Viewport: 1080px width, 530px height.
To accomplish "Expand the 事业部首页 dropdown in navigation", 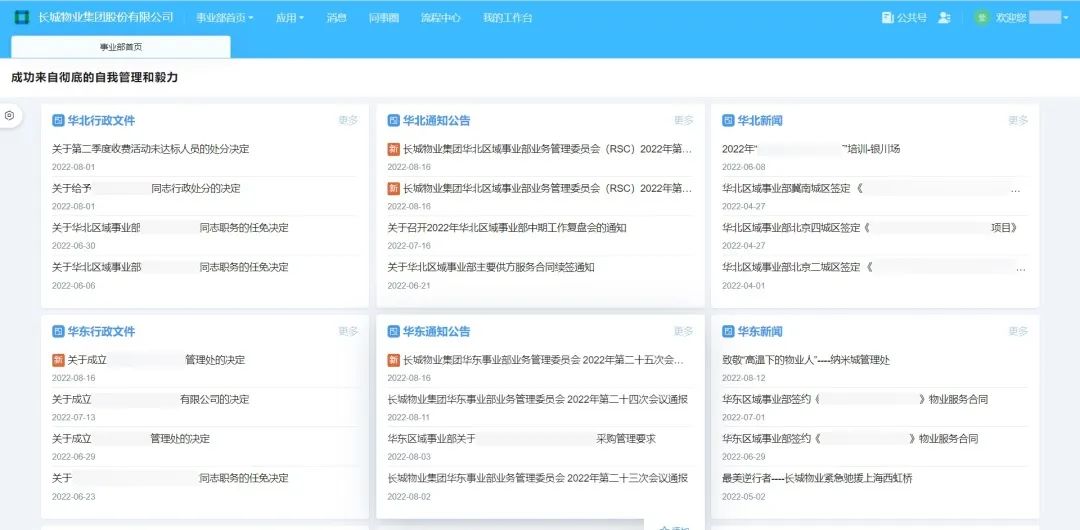I will point(225,18).
